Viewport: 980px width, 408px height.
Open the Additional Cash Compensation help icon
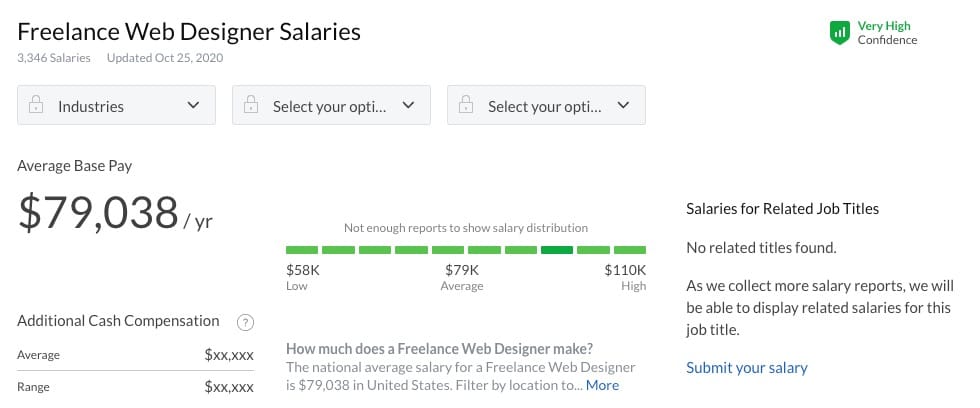pyautogui.click(x=245, y=322)
